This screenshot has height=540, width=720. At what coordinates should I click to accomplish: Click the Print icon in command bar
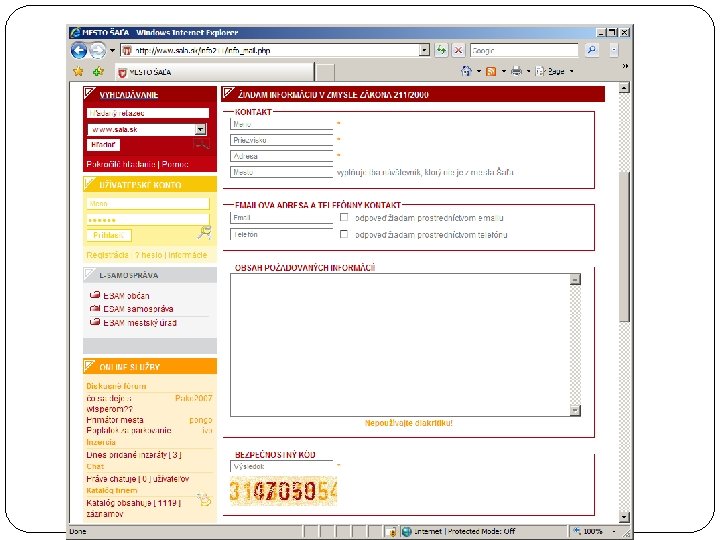[x=516, y=71]
